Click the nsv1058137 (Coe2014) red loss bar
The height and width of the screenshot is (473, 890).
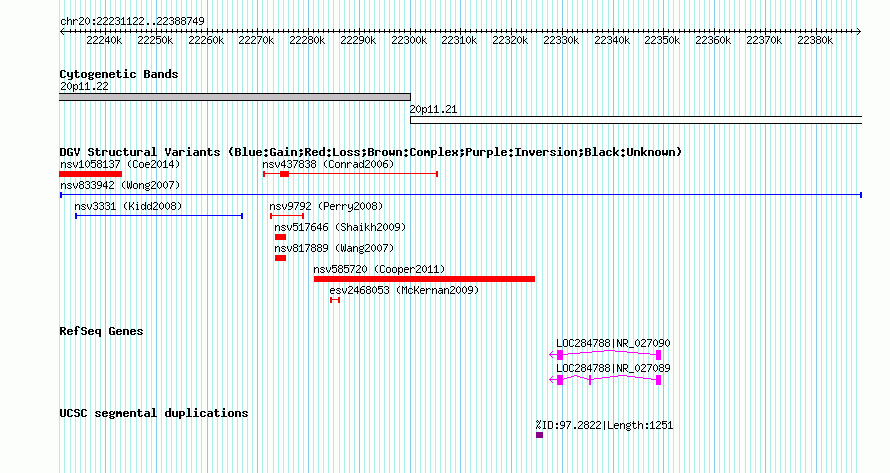coord(91,174)
